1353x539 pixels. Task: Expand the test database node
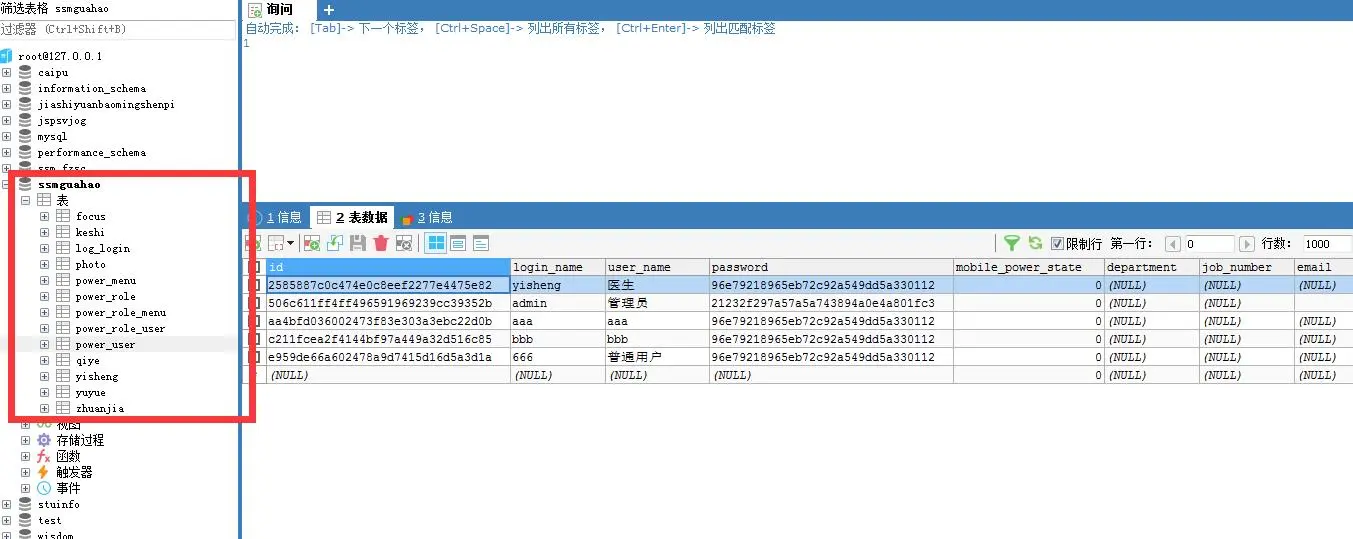click(x=6, y=520)
